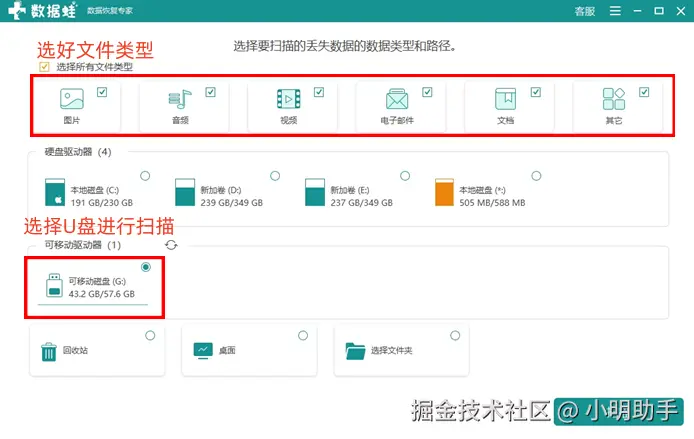Select the 本地磁盘 (C:) radio button

tap(145, 176)
